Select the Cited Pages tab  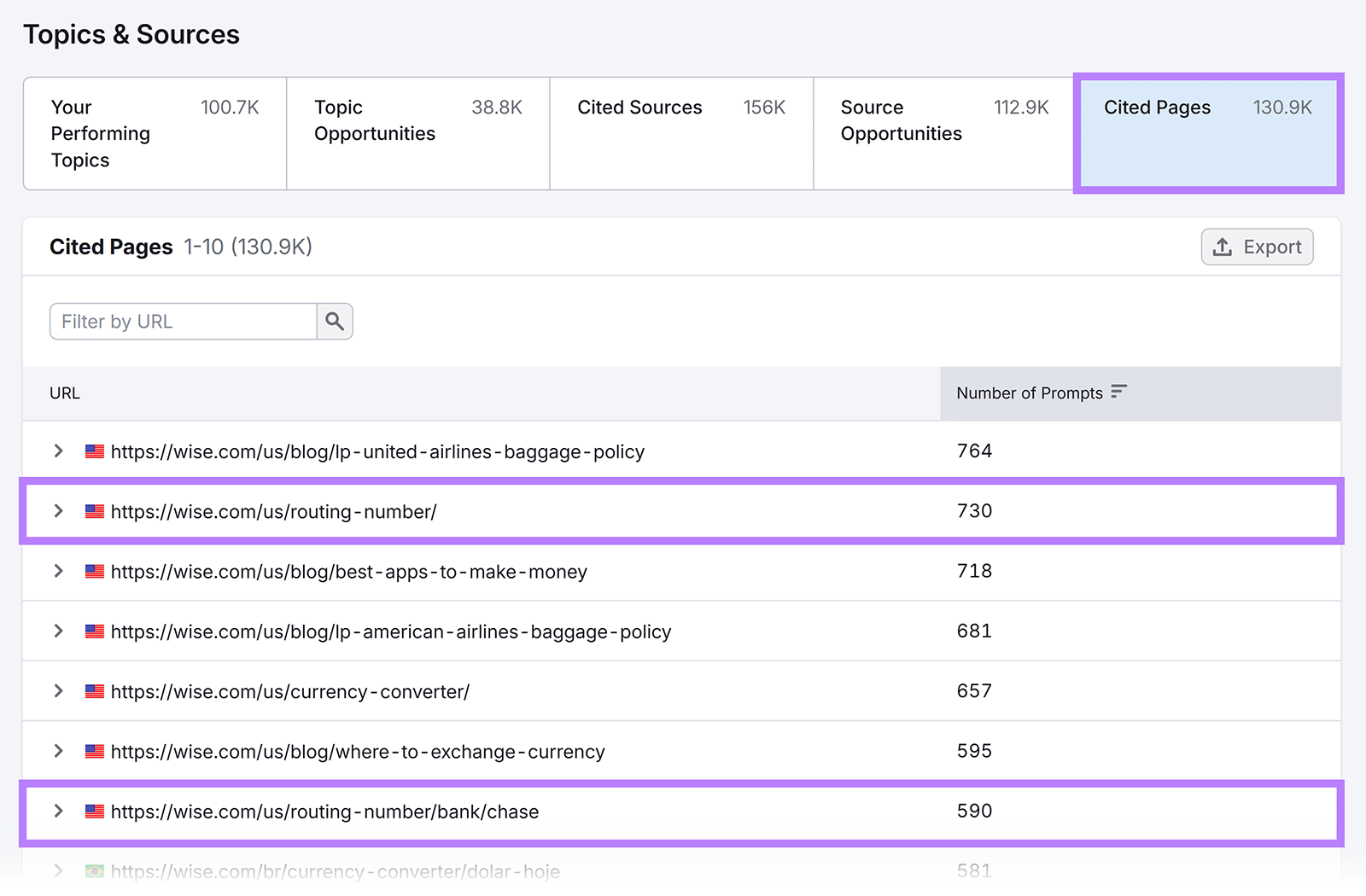pos(1208,134)
